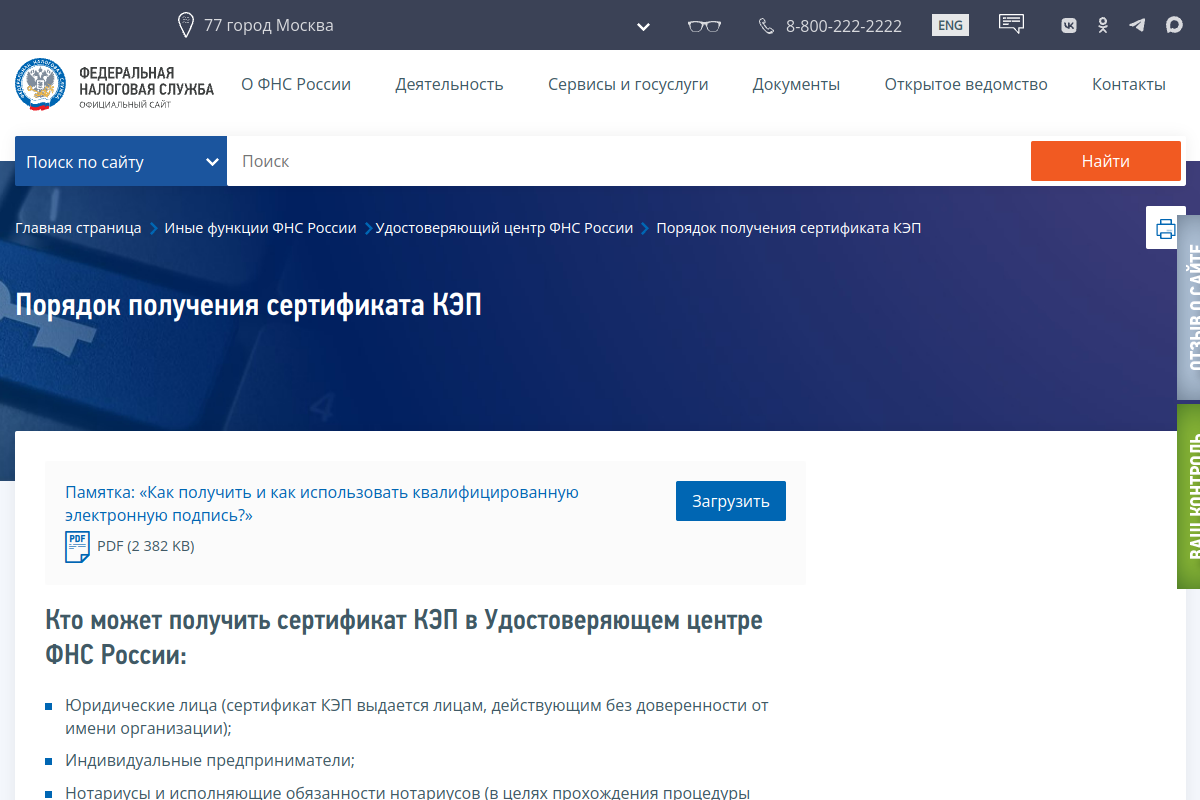Focus the 'Поиск' search input field
The width and height of the screenshot is (1200, 800).
click(628, 161)
